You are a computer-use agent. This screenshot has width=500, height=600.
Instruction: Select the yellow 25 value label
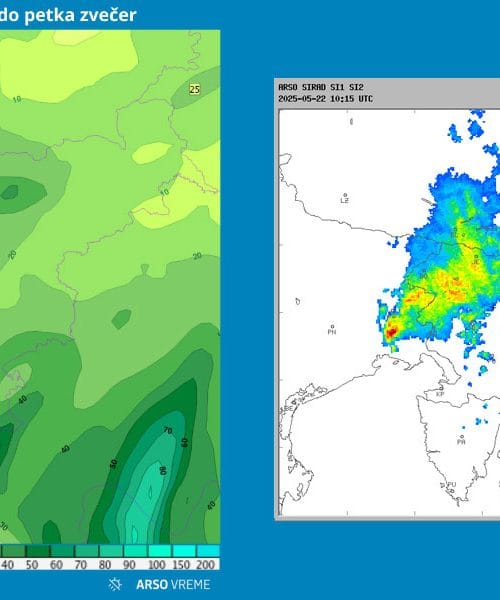[x=195, y=89]
